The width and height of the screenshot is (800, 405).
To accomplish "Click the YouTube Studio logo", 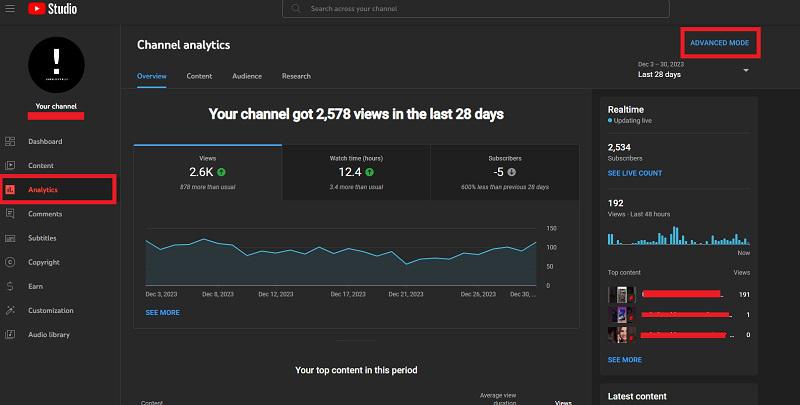I will (53, 9).
